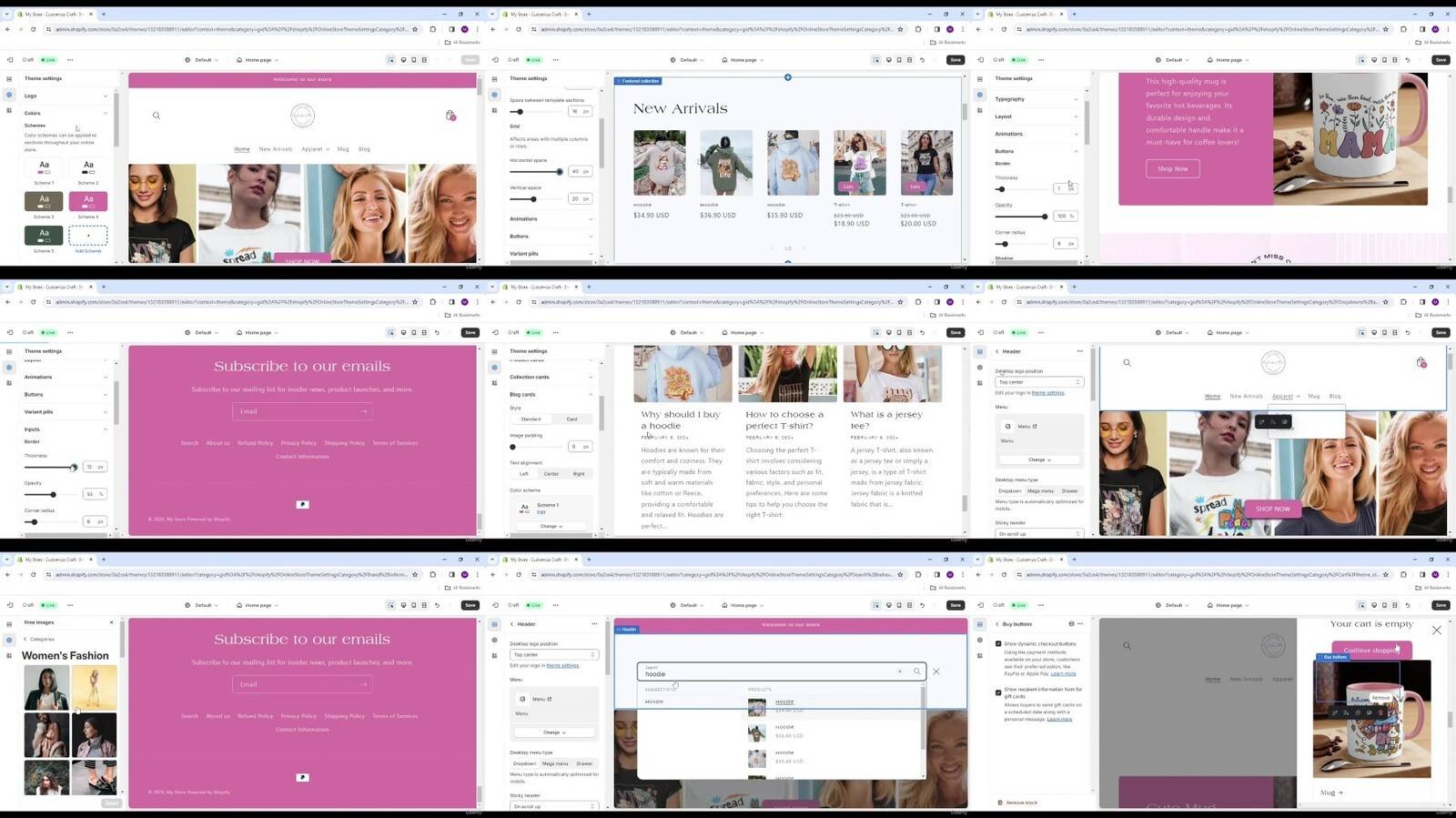The image size is (1456, 818).
Task: Toggle inspector icon in Color schemes window toolbar
Action: coord(391,60)
